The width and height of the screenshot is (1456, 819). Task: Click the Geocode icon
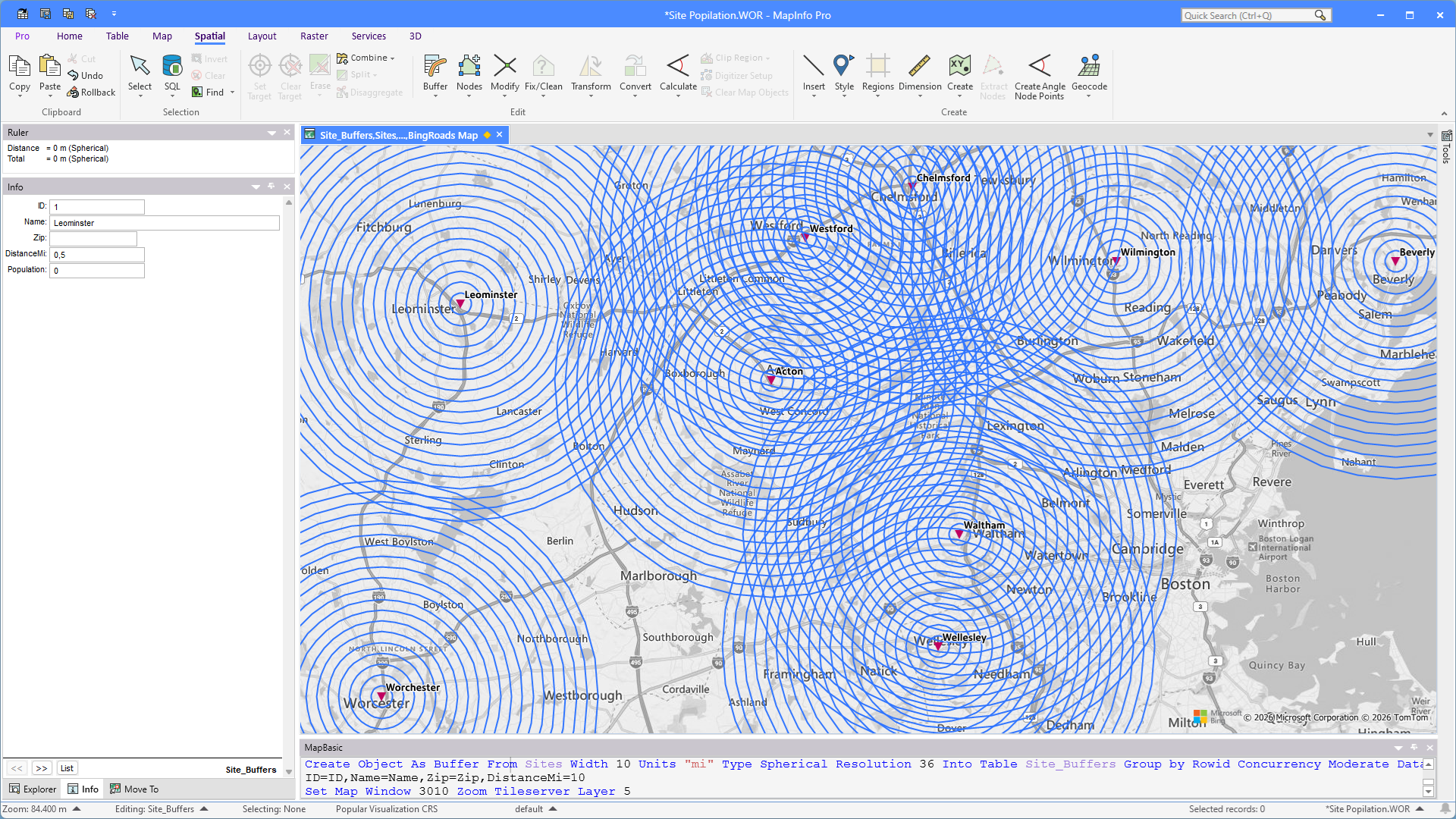tap(1089, 67)
